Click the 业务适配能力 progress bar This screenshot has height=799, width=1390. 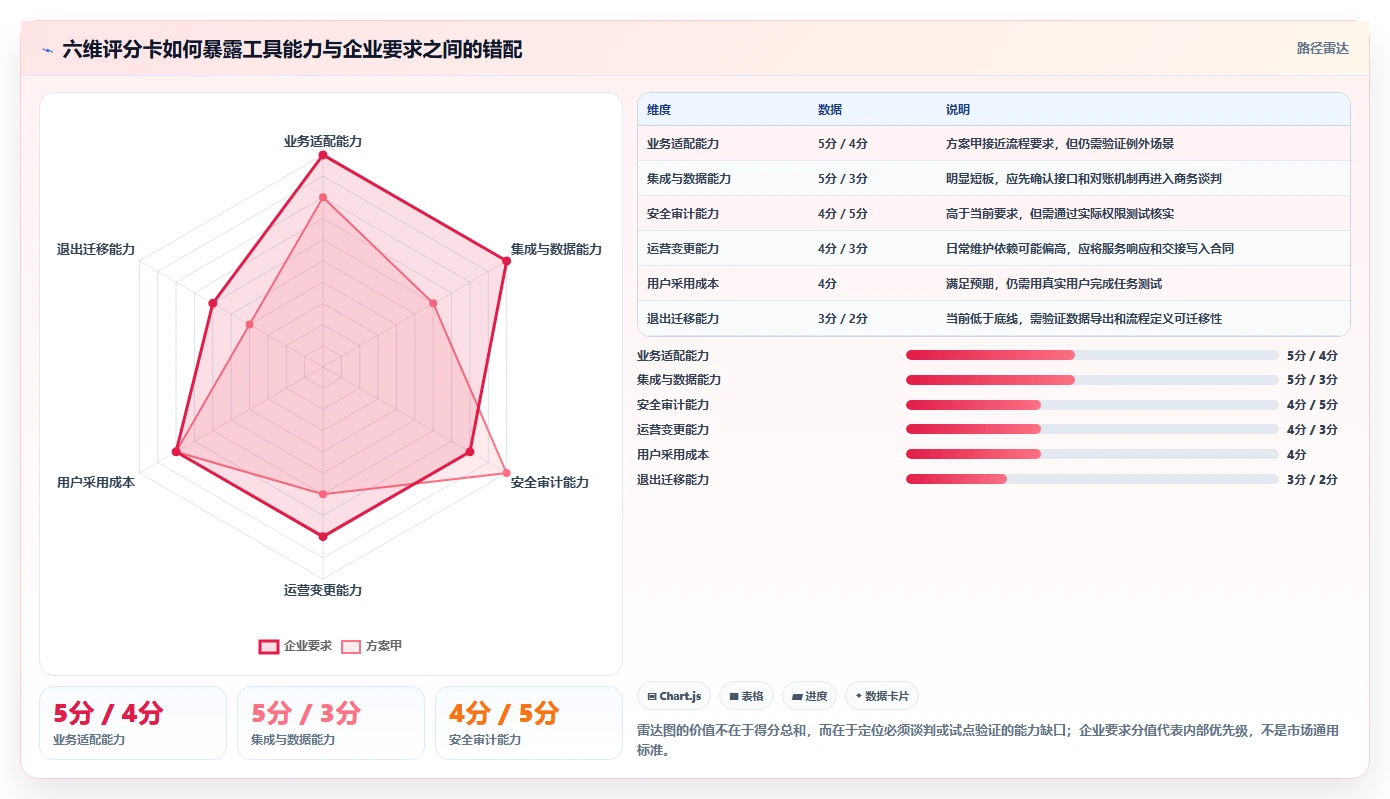click(x=1092, y=355)
